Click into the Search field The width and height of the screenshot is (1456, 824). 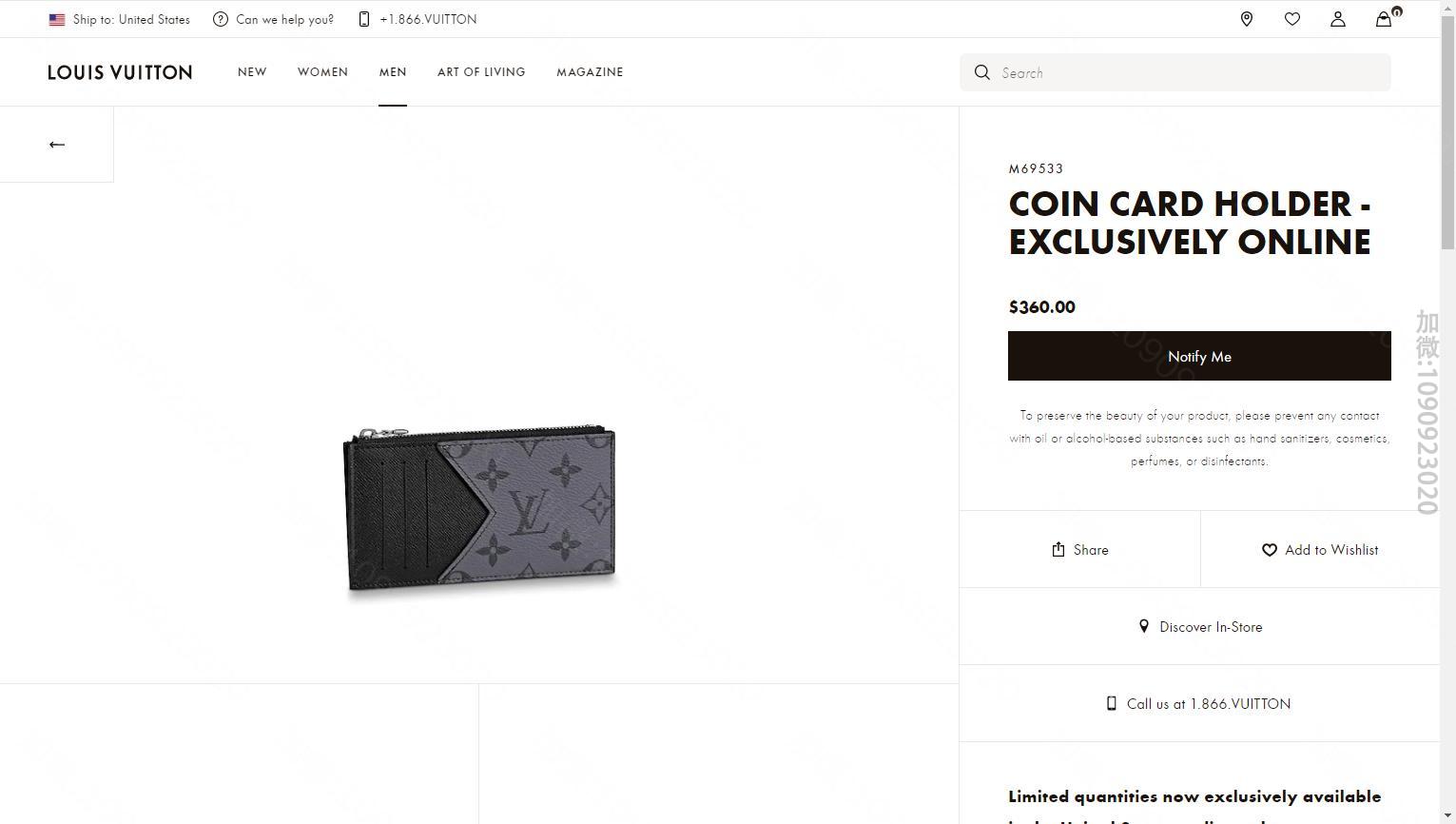point(1189,72)
